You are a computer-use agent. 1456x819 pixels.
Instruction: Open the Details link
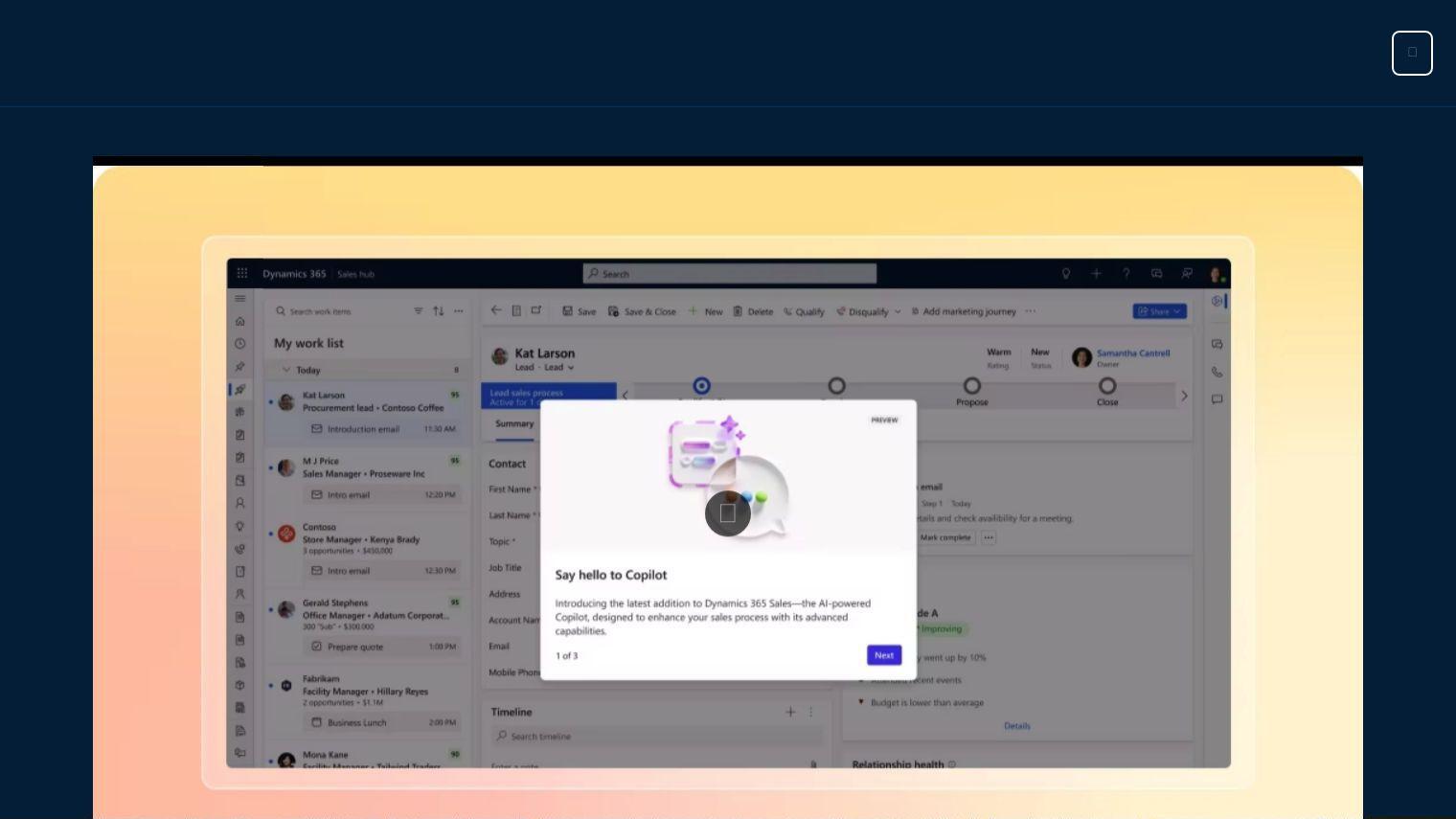pyautogui.click(x=1017, y=726)
